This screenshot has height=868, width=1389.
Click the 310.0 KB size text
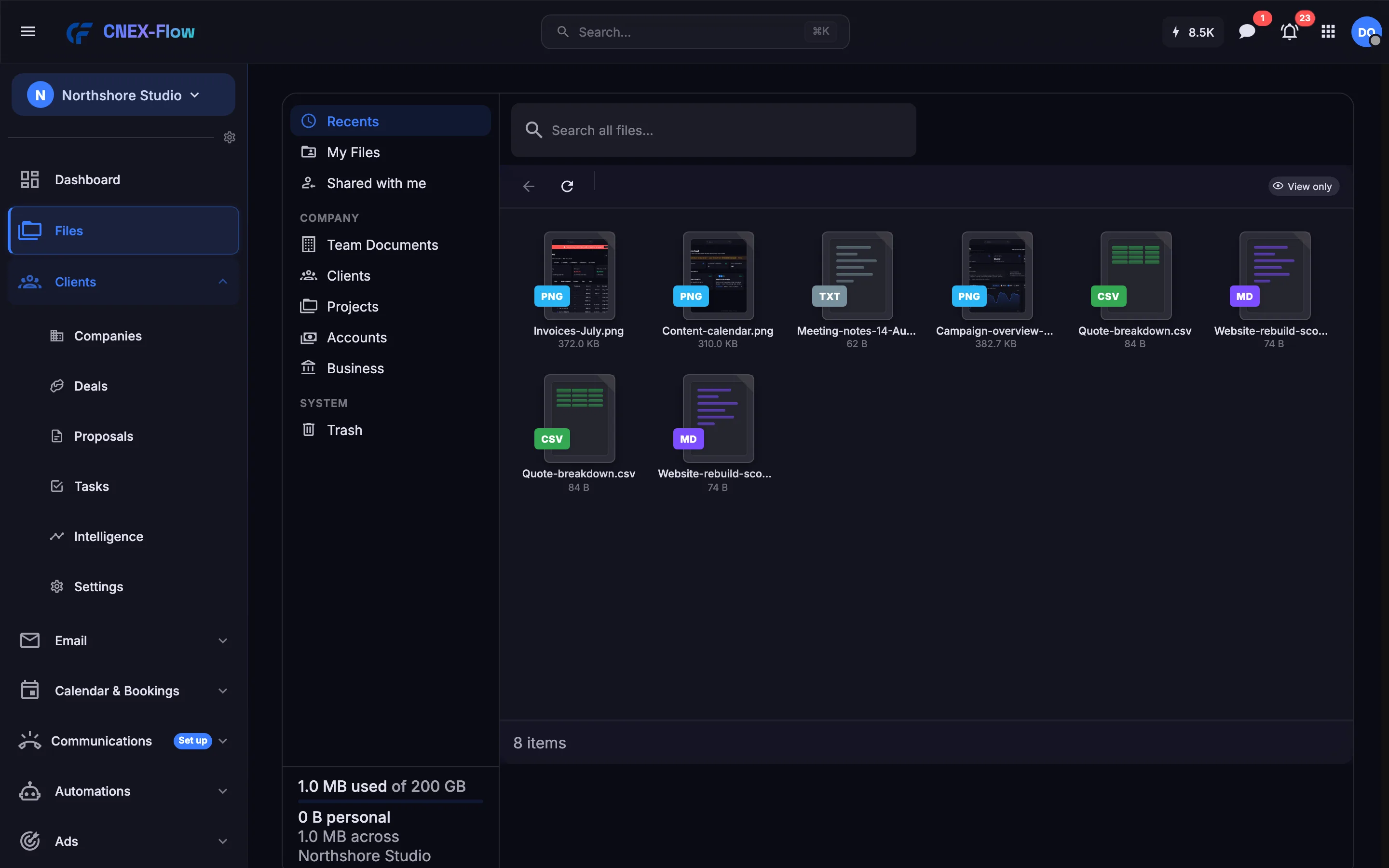coord(718,344)
